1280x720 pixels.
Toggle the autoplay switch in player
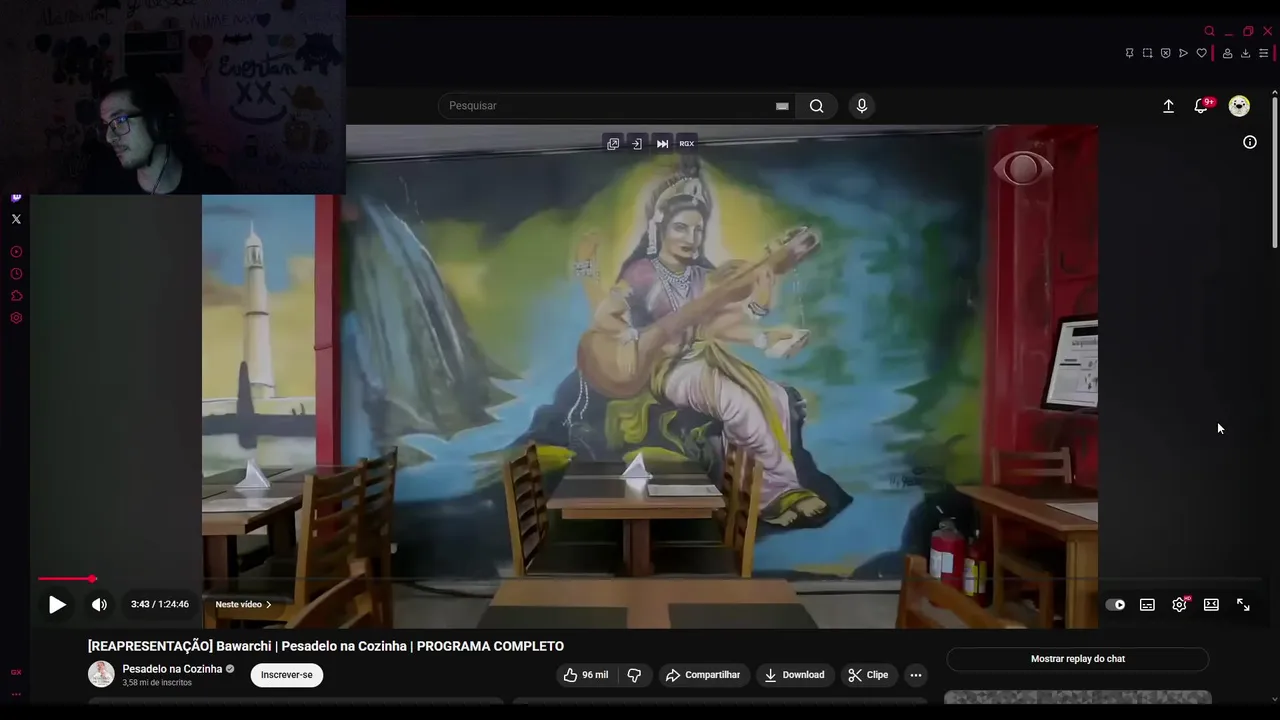click(1115, 605)
